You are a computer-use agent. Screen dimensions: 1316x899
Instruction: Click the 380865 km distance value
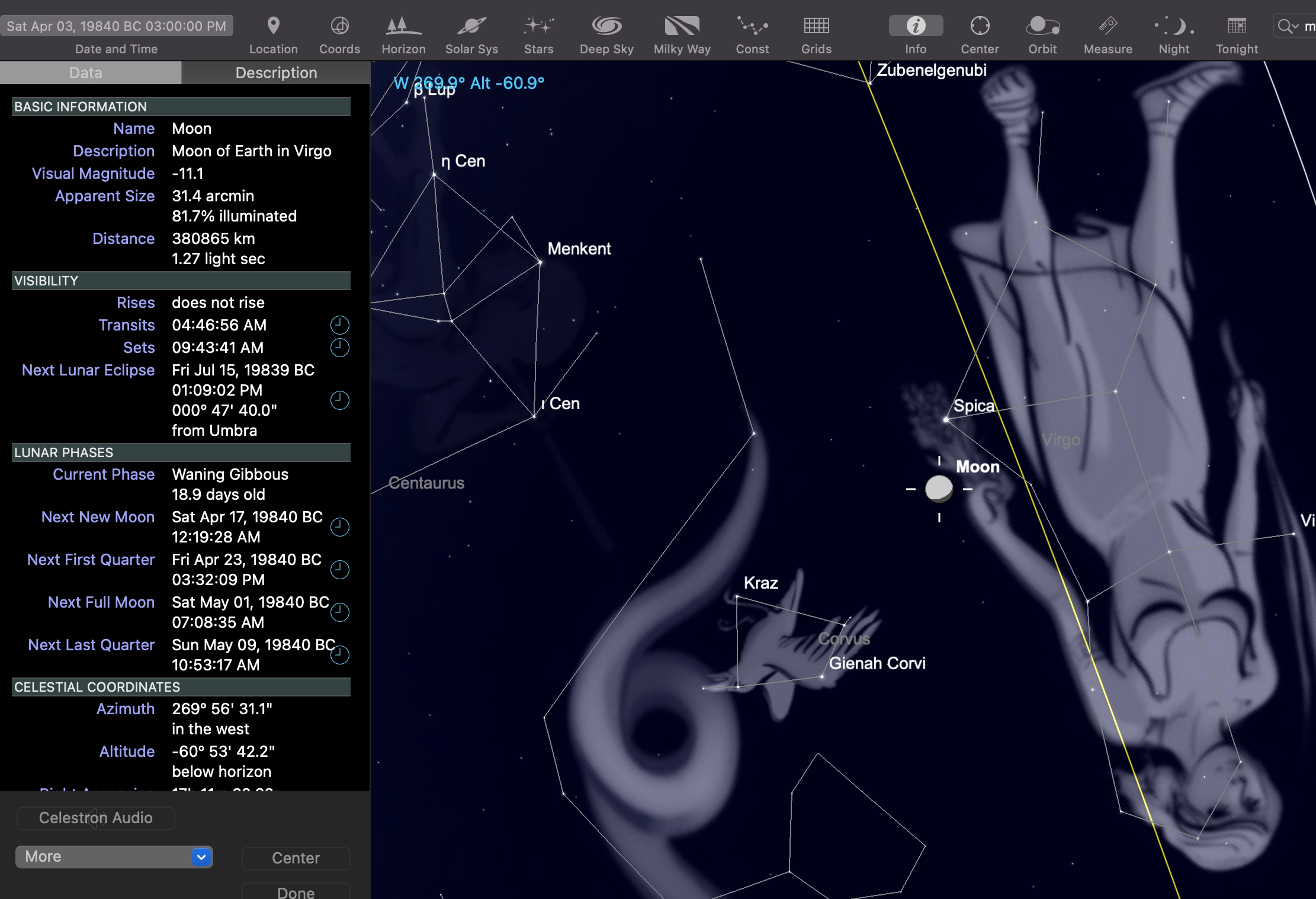point(213,239)
